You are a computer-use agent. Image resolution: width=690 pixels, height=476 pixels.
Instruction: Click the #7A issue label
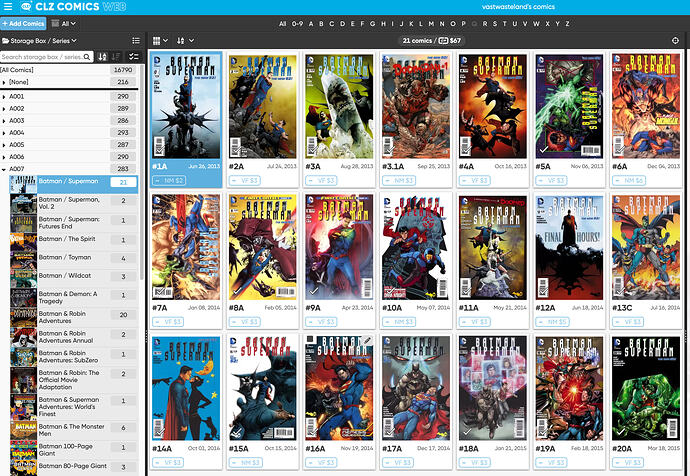(159, 308)
